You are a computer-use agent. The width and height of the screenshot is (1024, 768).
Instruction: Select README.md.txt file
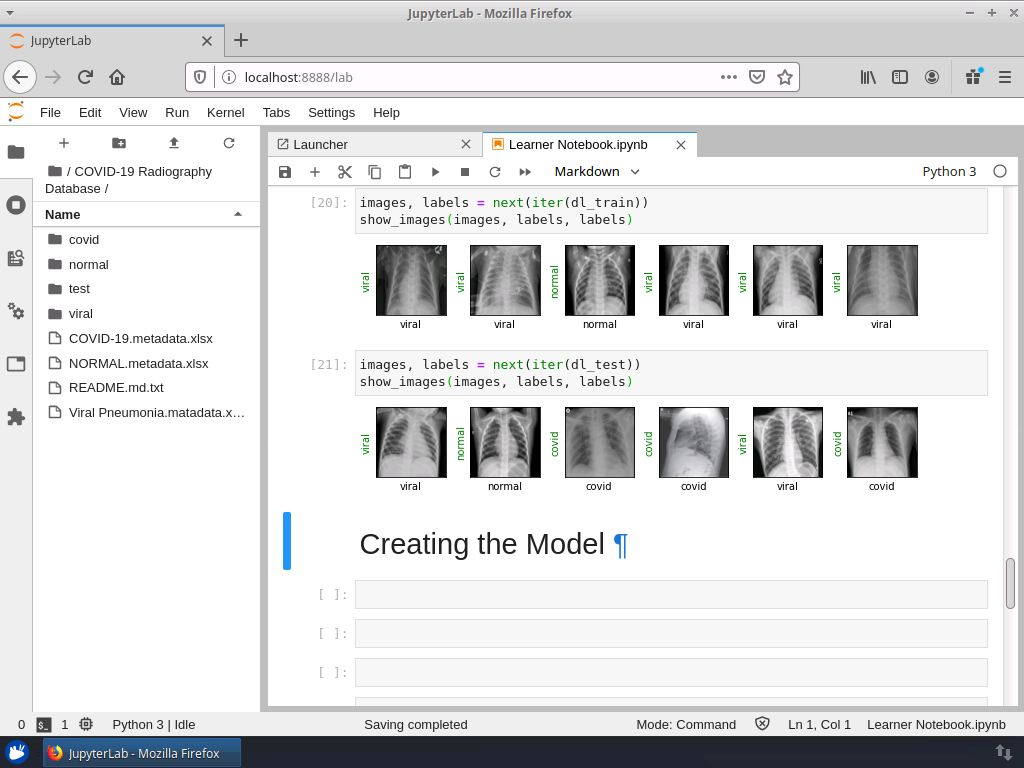(146, 387)
